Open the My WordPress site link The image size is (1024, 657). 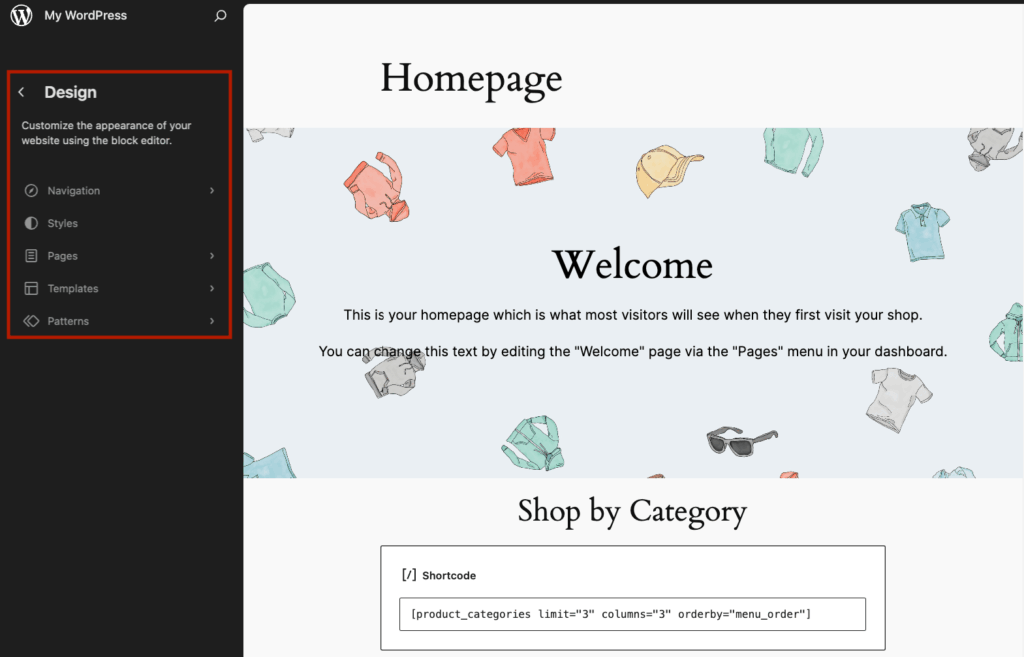point(85,15)
